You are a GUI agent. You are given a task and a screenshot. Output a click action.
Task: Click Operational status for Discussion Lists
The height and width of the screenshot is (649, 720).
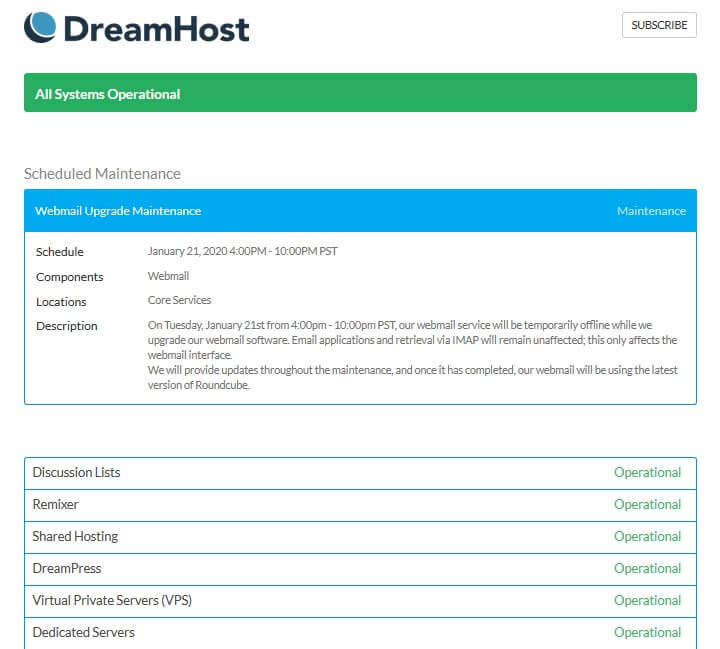pos(647,472)
